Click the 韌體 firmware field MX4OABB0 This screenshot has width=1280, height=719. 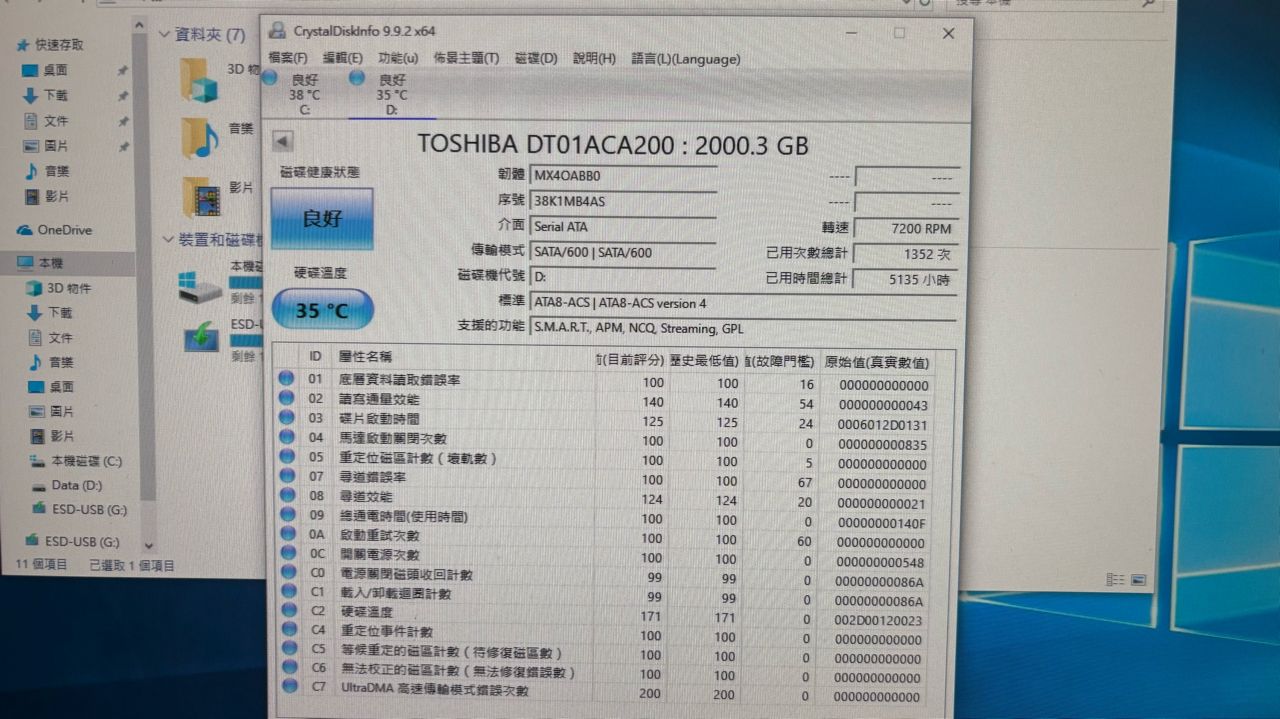pyautogui.click(x=623, y=176)
